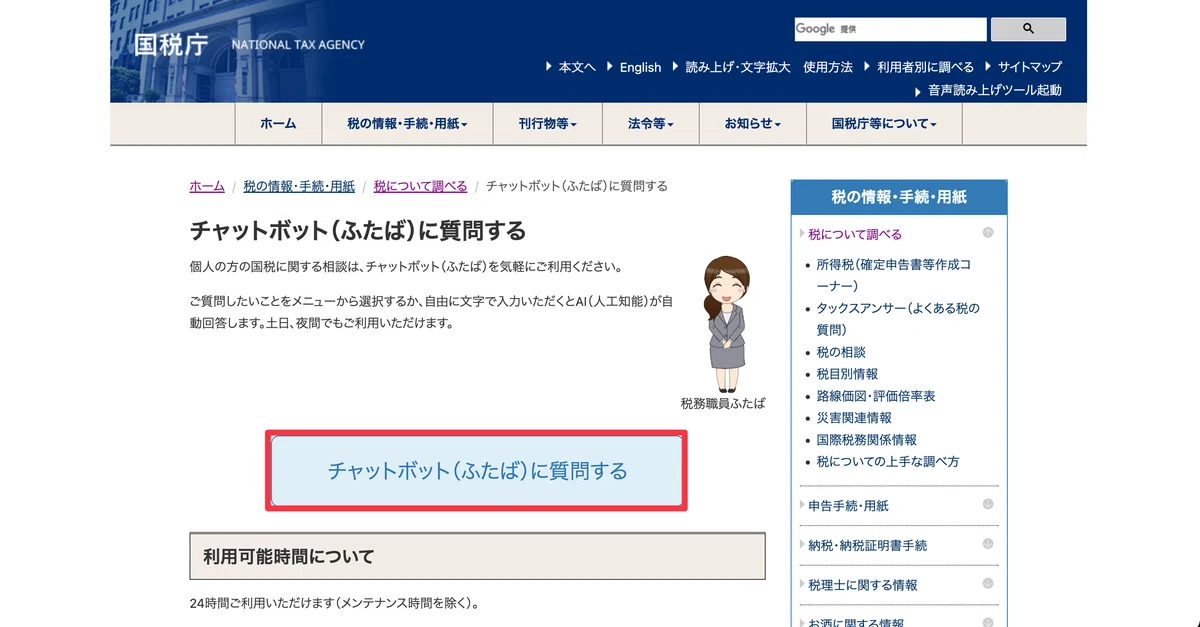Open 法令等 navigation dropdown
The width and height of the screenshot is (1200, 627).
tap(651, 124)
